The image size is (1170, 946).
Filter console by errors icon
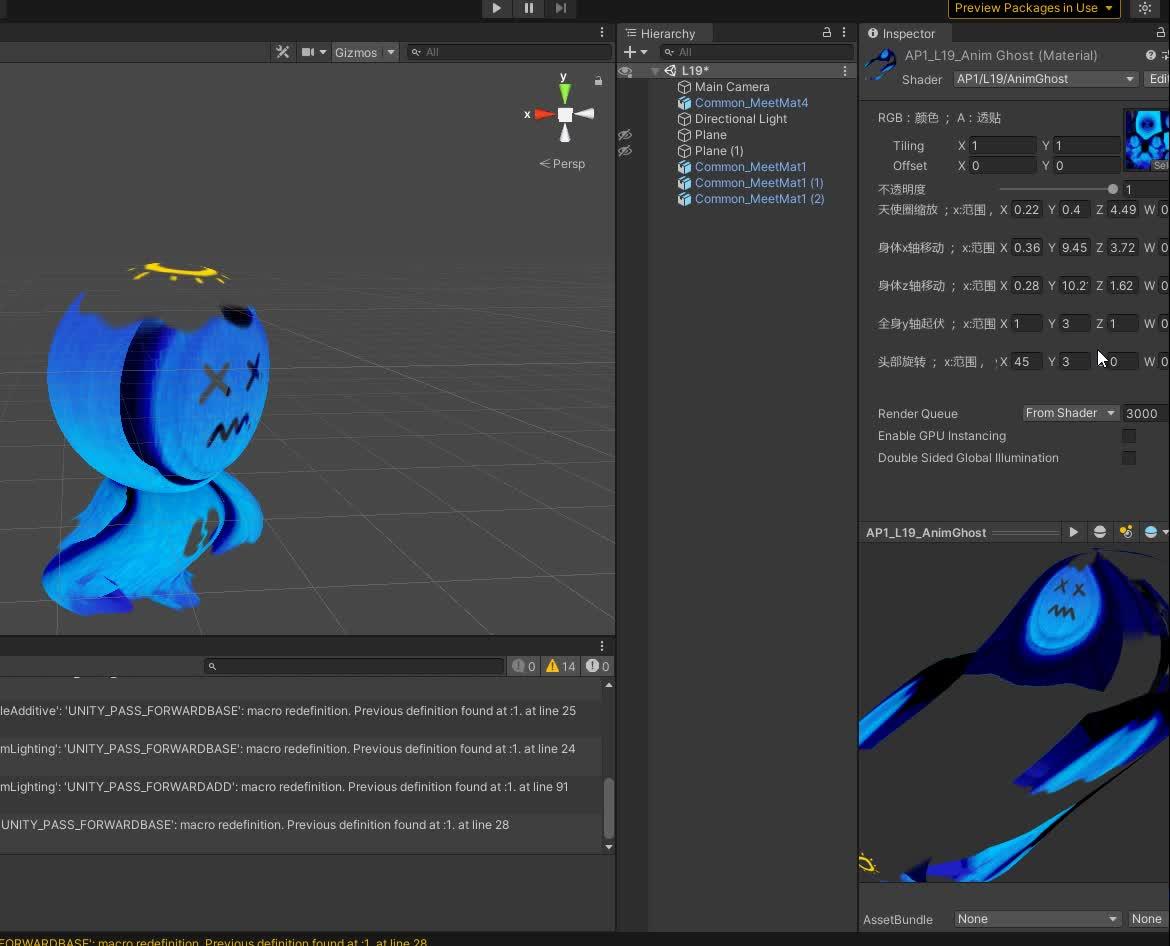coord(592,666)
